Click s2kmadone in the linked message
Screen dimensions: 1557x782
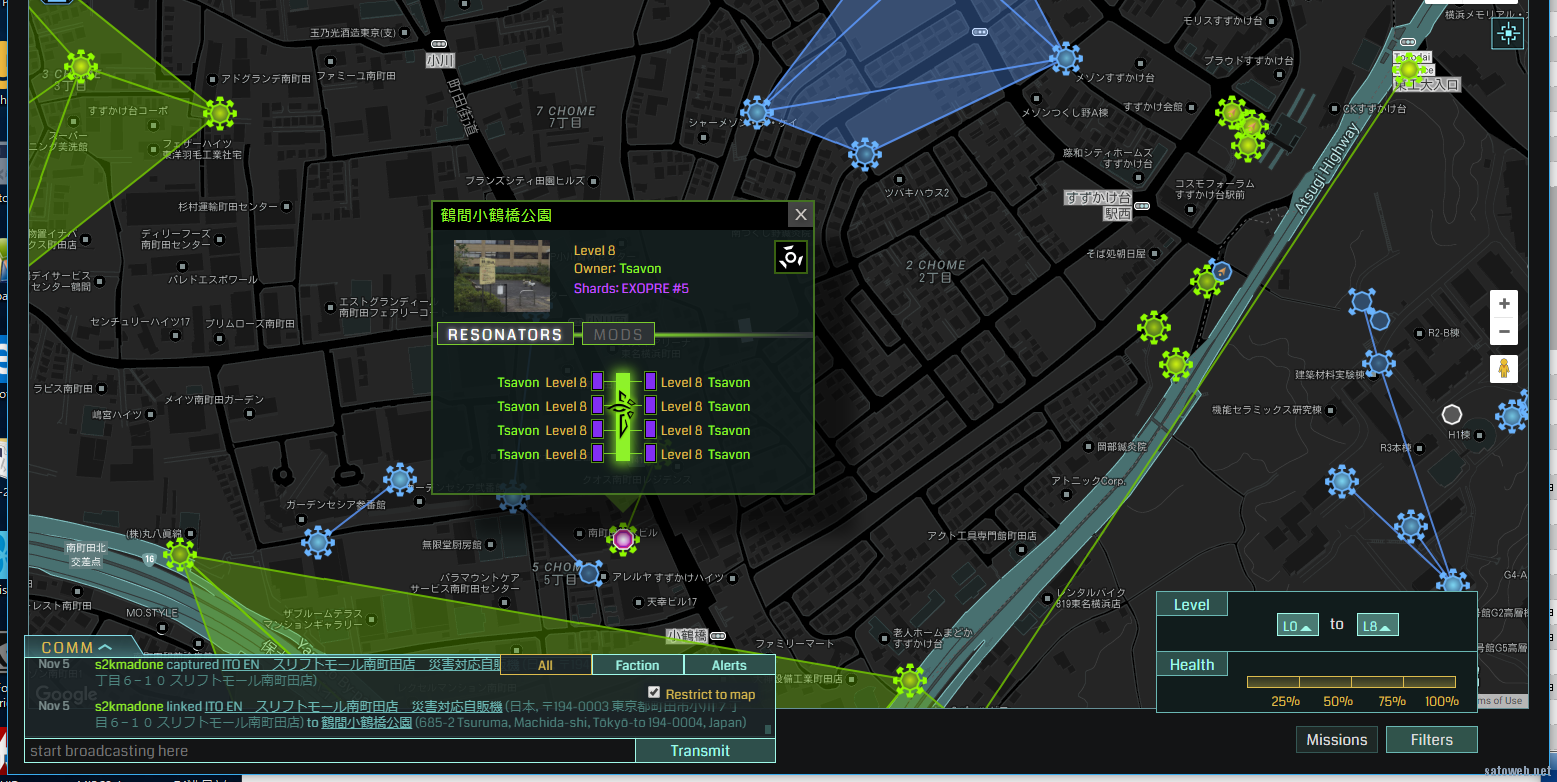pos(129,706)
